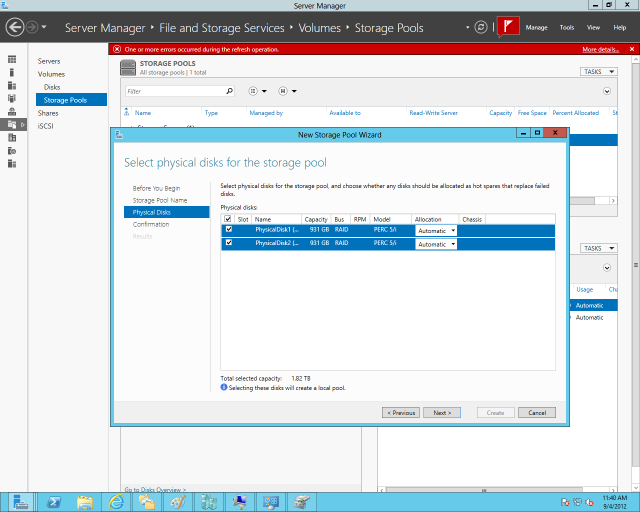Viewport: 640px width, 512px height.
Task: Open Allocation dropdown for PhysicalDisk1
Action: 436,231
